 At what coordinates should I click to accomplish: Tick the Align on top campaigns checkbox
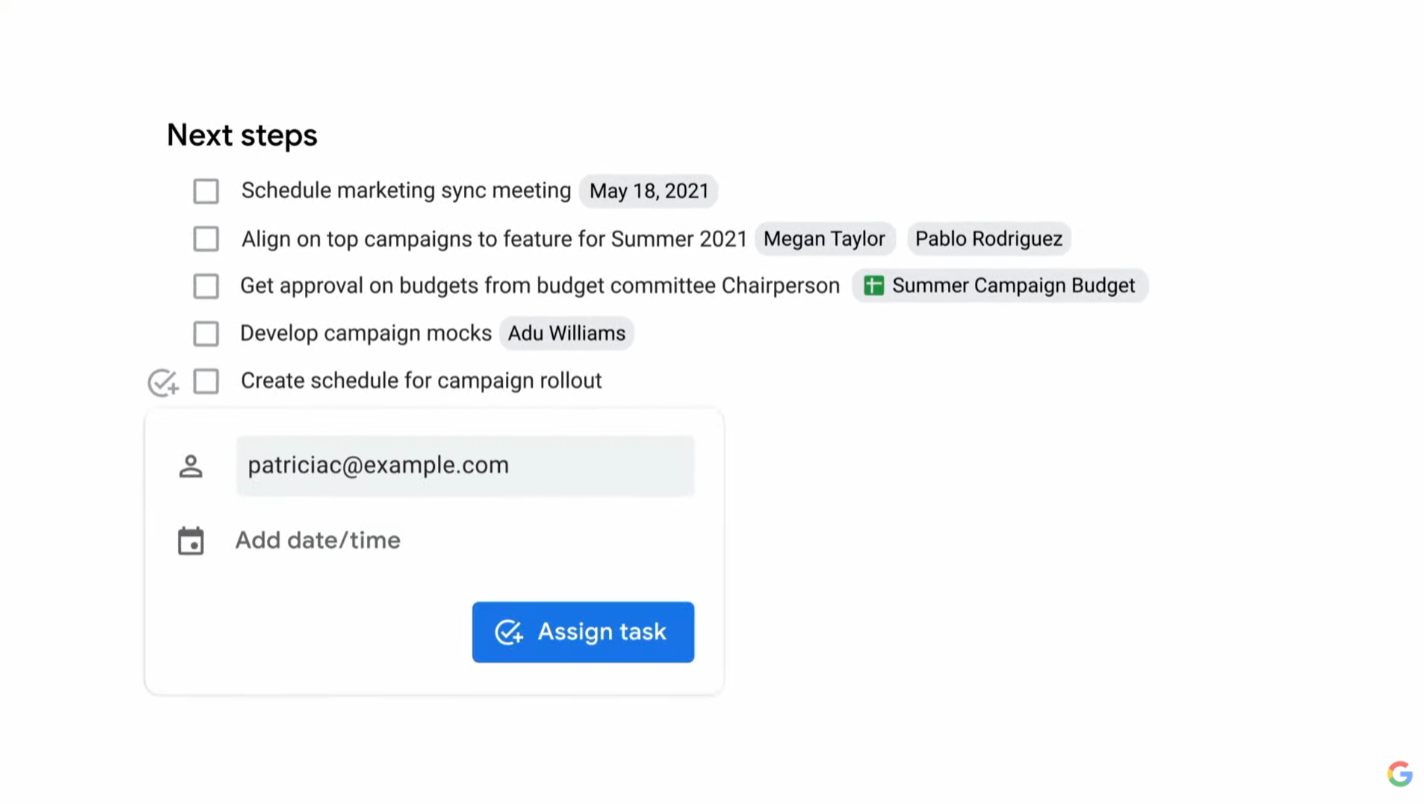pyautogui.click(x=206, y=239)
